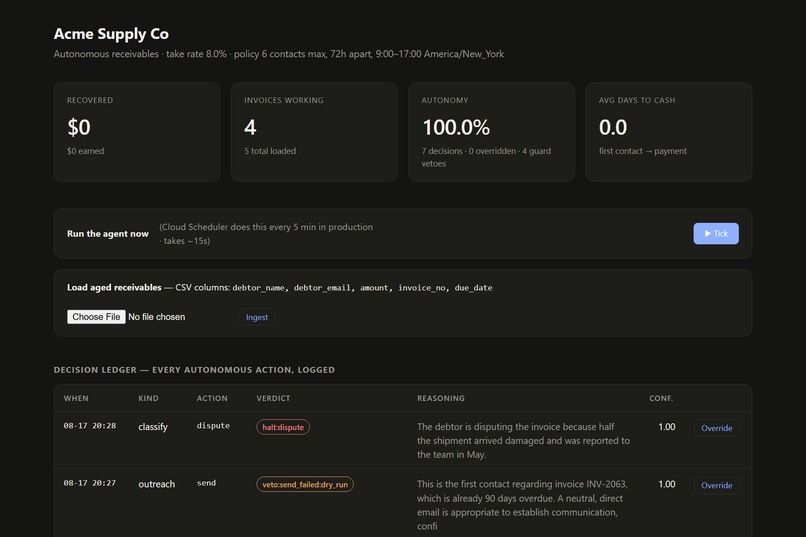
Task: Click the Autonomy 100.0% value
Action: tap(456, 127)
